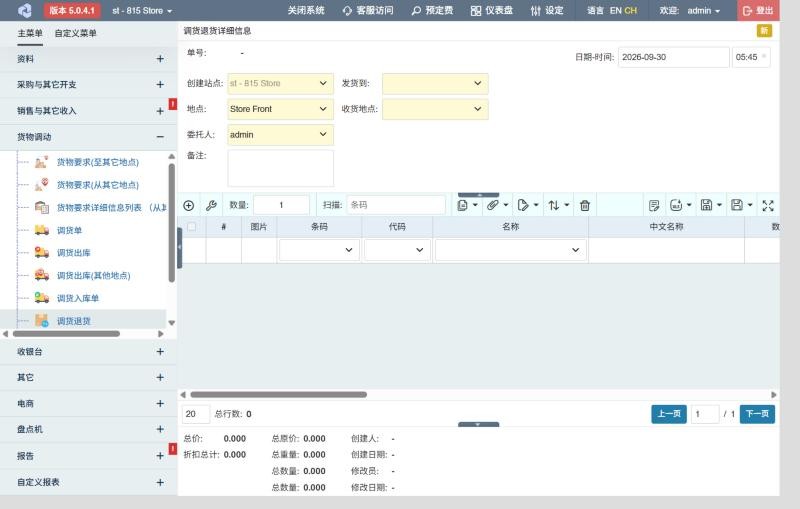Tick the select-all checkbox in table header
Screen dimensions: 800x509
192,226
